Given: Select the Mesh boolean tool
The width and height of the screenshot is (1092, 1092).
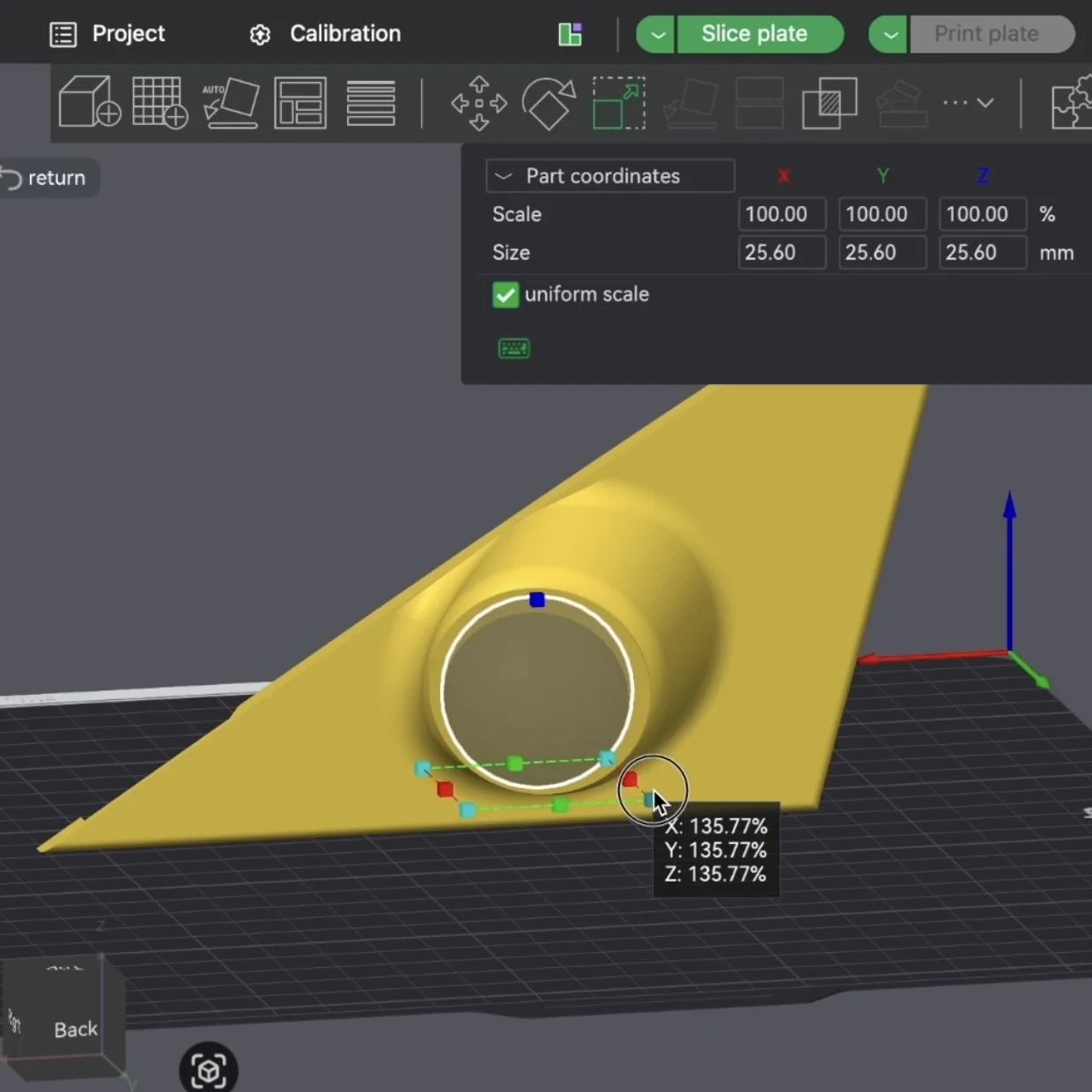Looking at the screenshot, I should click(830, 103).
